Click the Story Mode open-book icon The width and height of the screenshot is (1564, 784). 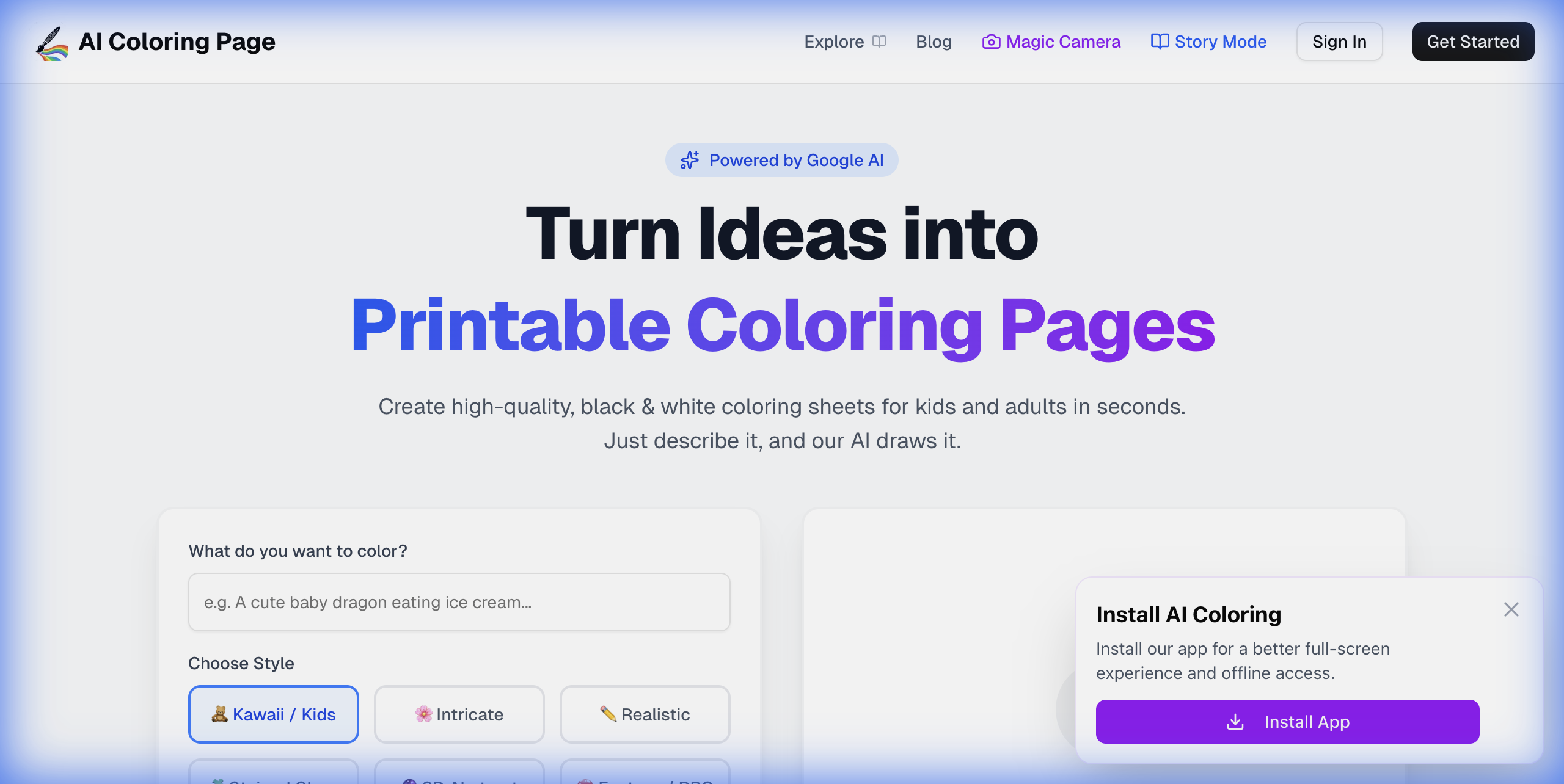pos(1159,42)
